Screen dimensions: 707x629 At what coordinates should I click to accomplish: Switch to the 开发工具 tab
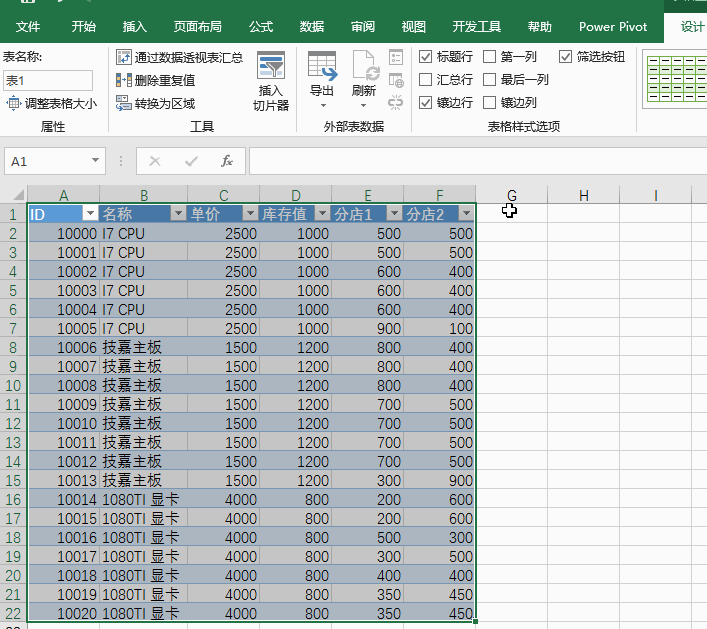(x=477, y=27)
